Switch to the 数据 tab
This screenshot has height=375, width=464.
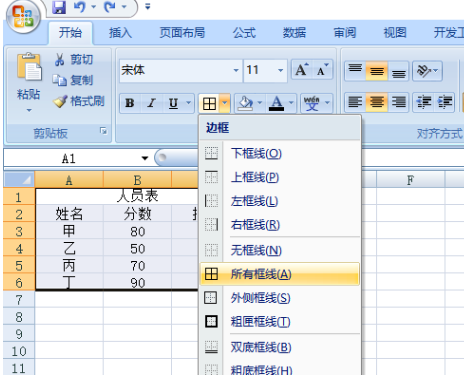pos(294,33)
